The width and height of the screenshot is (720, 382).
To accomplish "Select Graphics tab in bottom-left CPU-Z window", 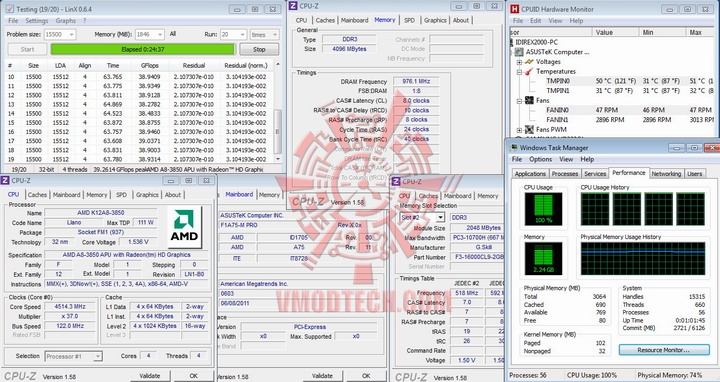I will pyautogui.click(x=147, y=195).
